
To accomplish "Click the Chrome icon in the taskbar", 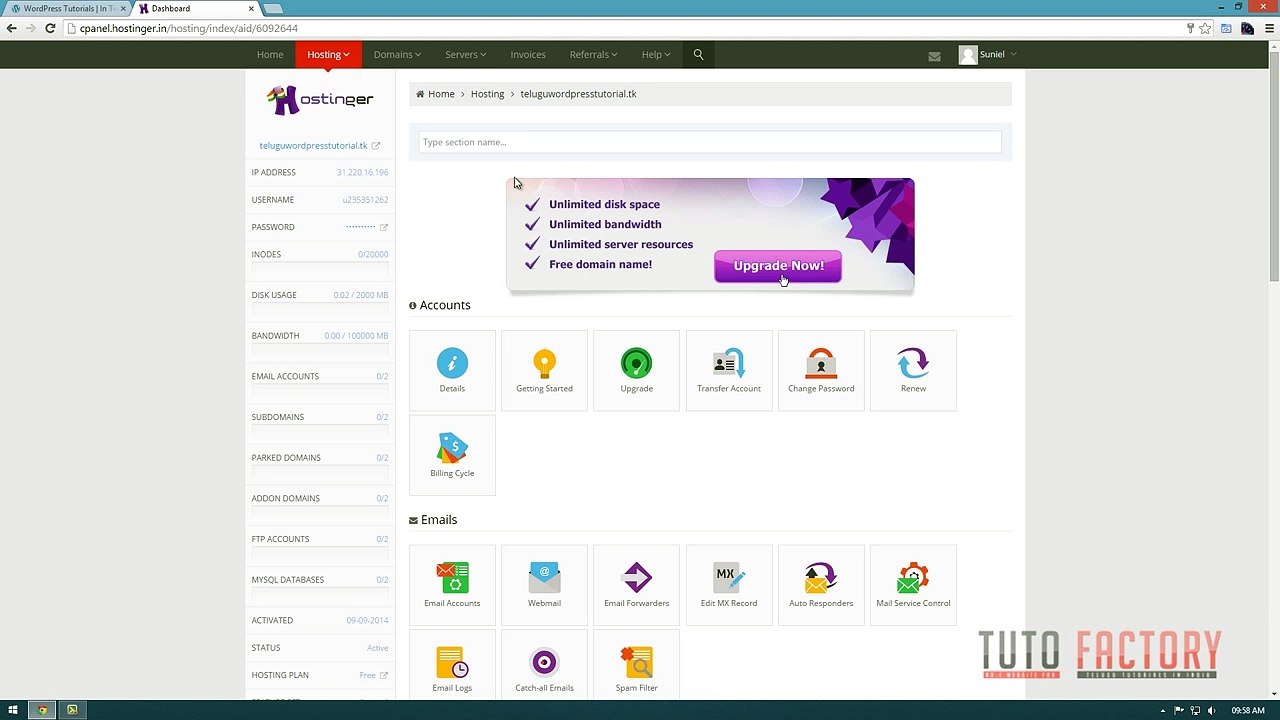I will tap(42, 710).
